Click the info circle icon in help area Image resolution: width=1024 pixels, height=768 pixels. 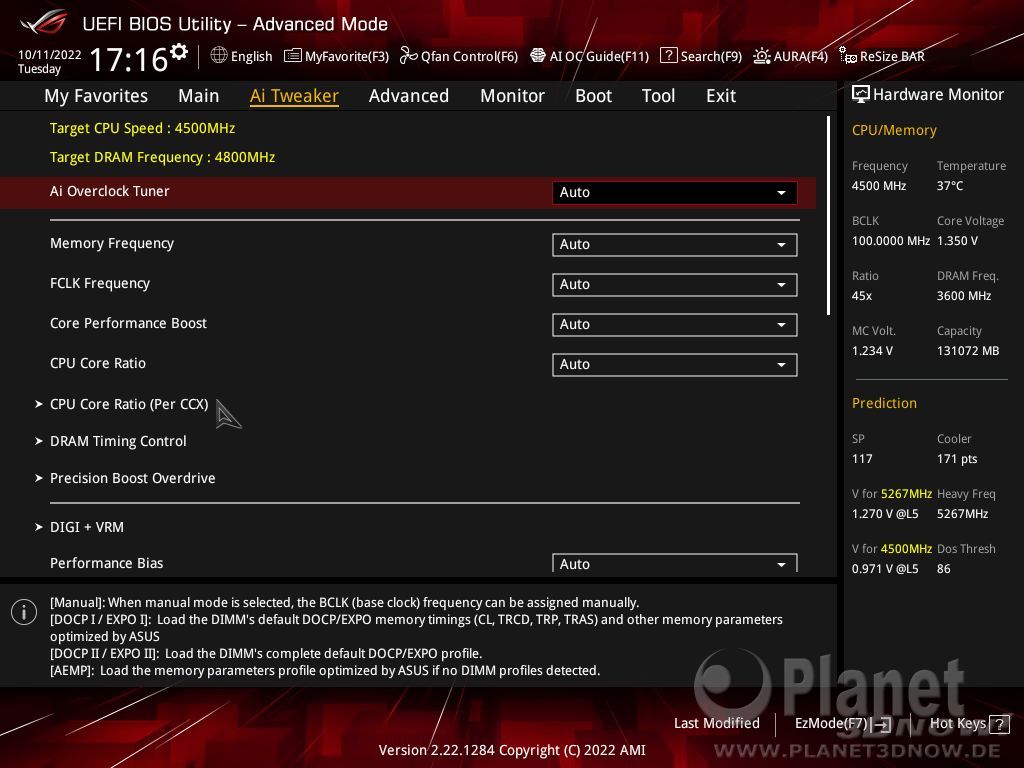click(x=24, y=612)
